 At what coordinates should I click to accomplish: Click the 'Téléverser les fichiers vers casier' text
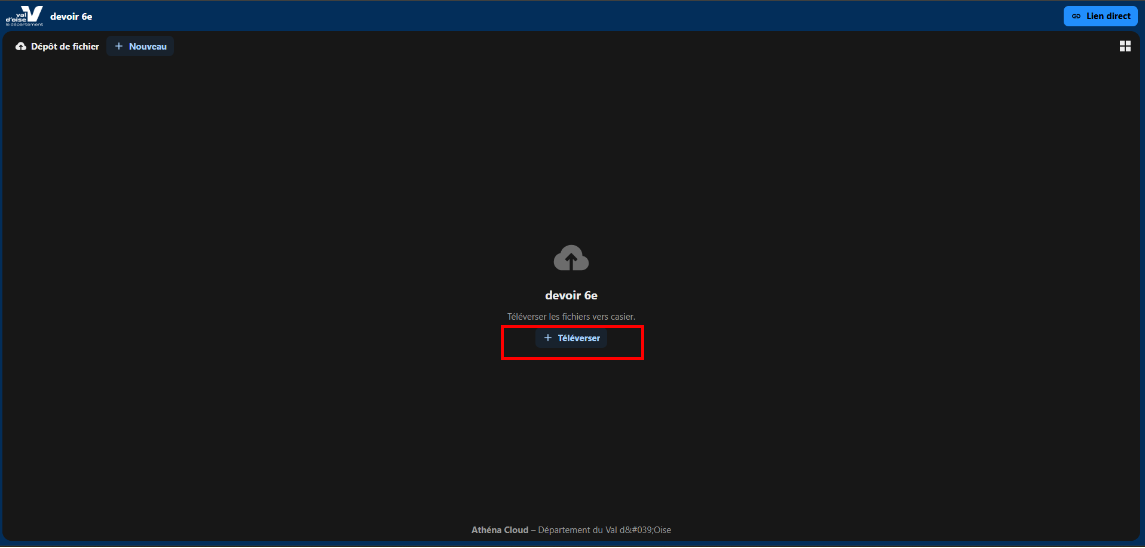(x=571, y=317)
